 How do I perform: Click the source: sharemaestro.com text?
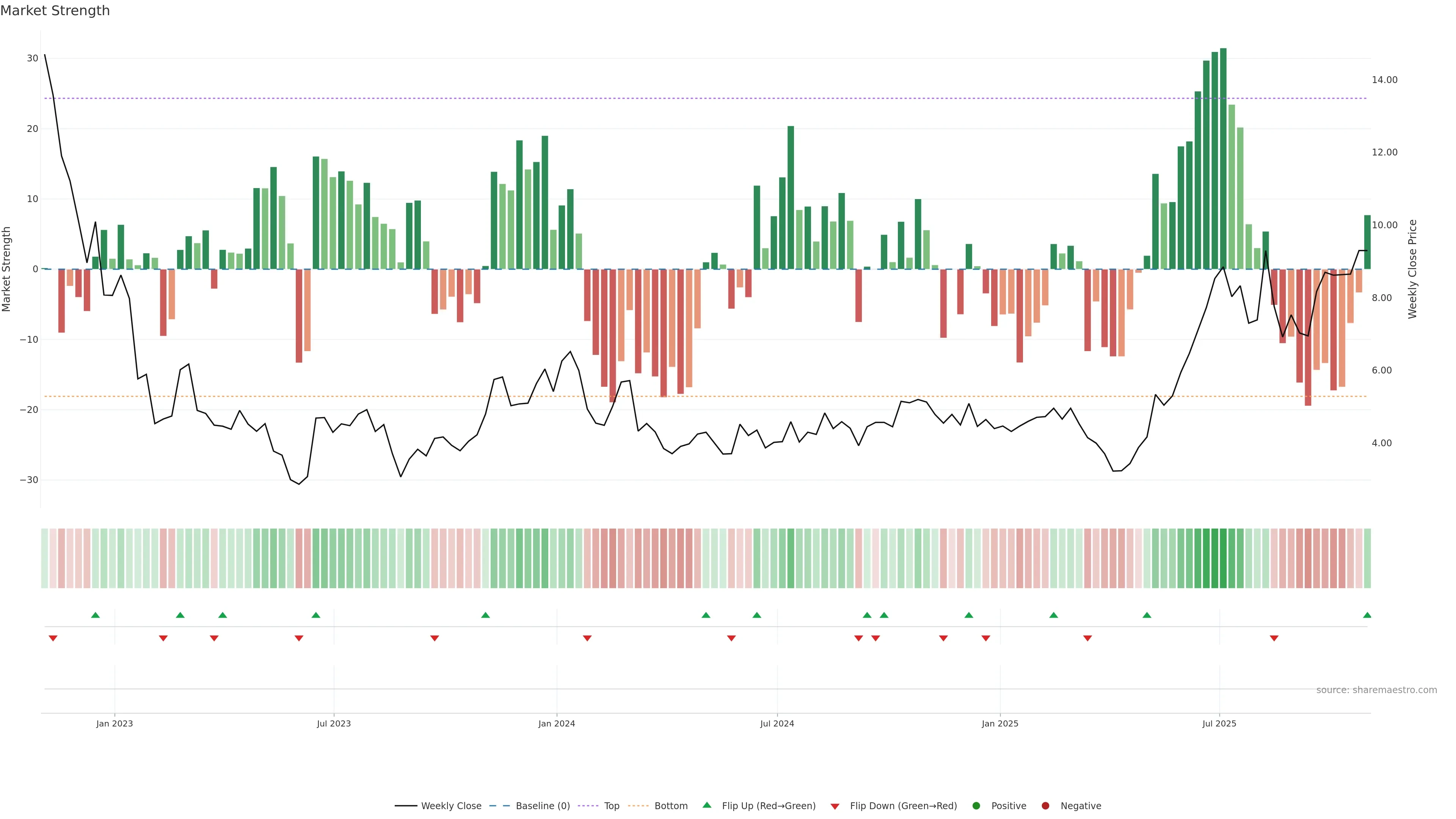pyautogui.click(x=1376, y=690)
